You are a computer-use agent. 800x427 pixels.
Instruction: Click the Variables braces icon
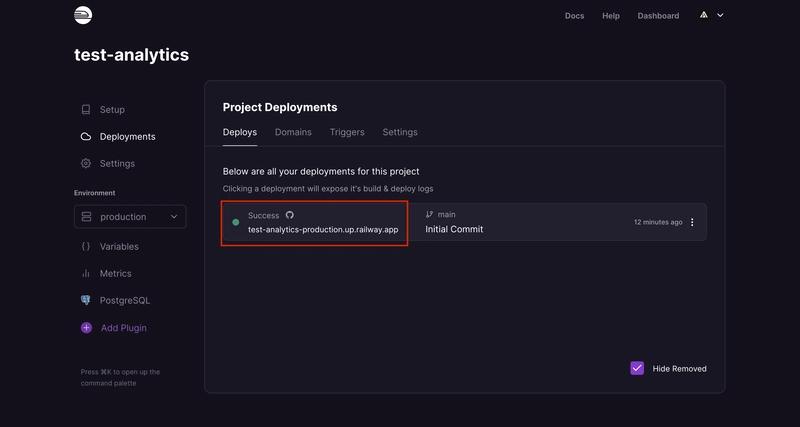86,246
